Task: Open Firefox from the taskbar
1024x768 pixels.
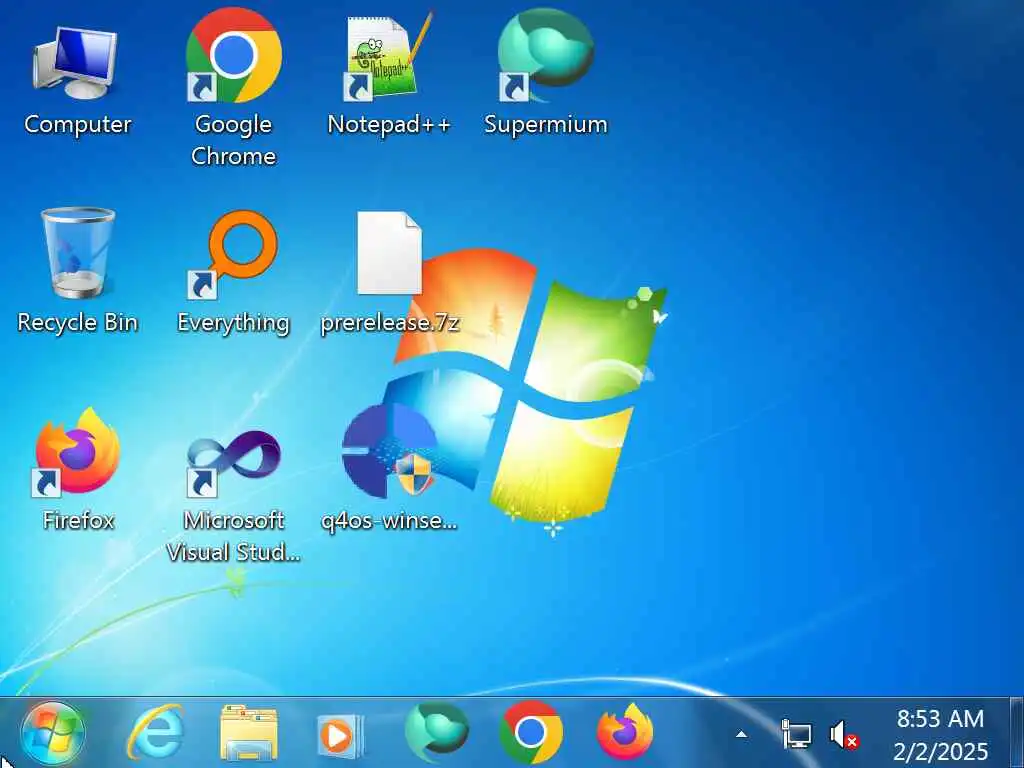Action: click(x=625, y=733)
